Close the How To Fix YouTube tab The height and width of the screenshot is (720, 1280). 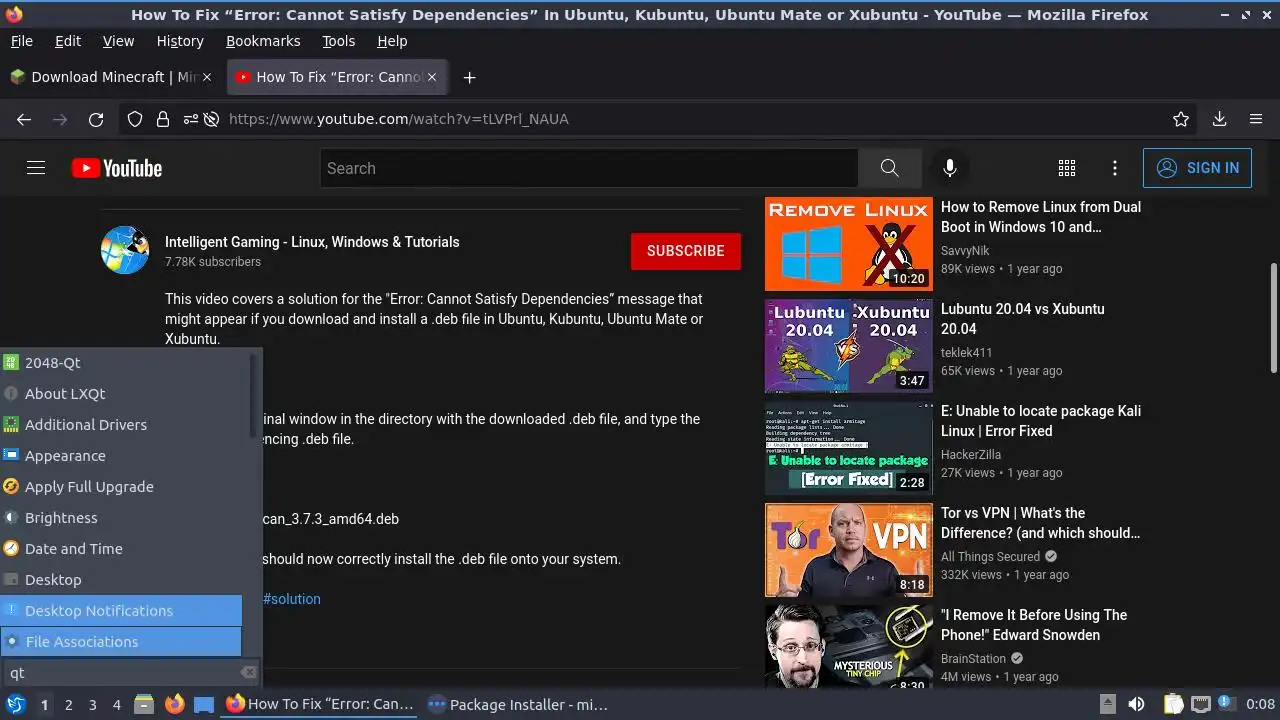click(x=432, y=77)
